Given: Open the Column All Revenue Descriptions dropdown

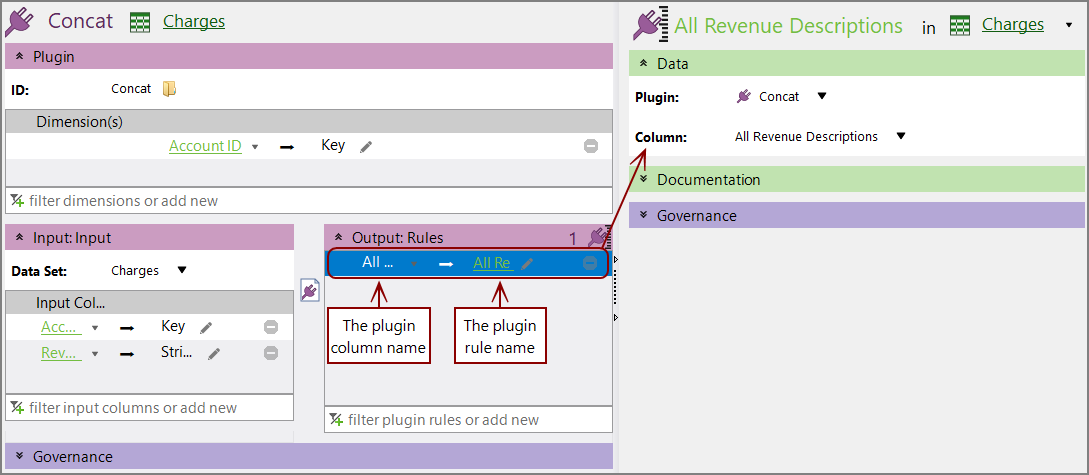Looking at the screenshot, I should point(901,136).
